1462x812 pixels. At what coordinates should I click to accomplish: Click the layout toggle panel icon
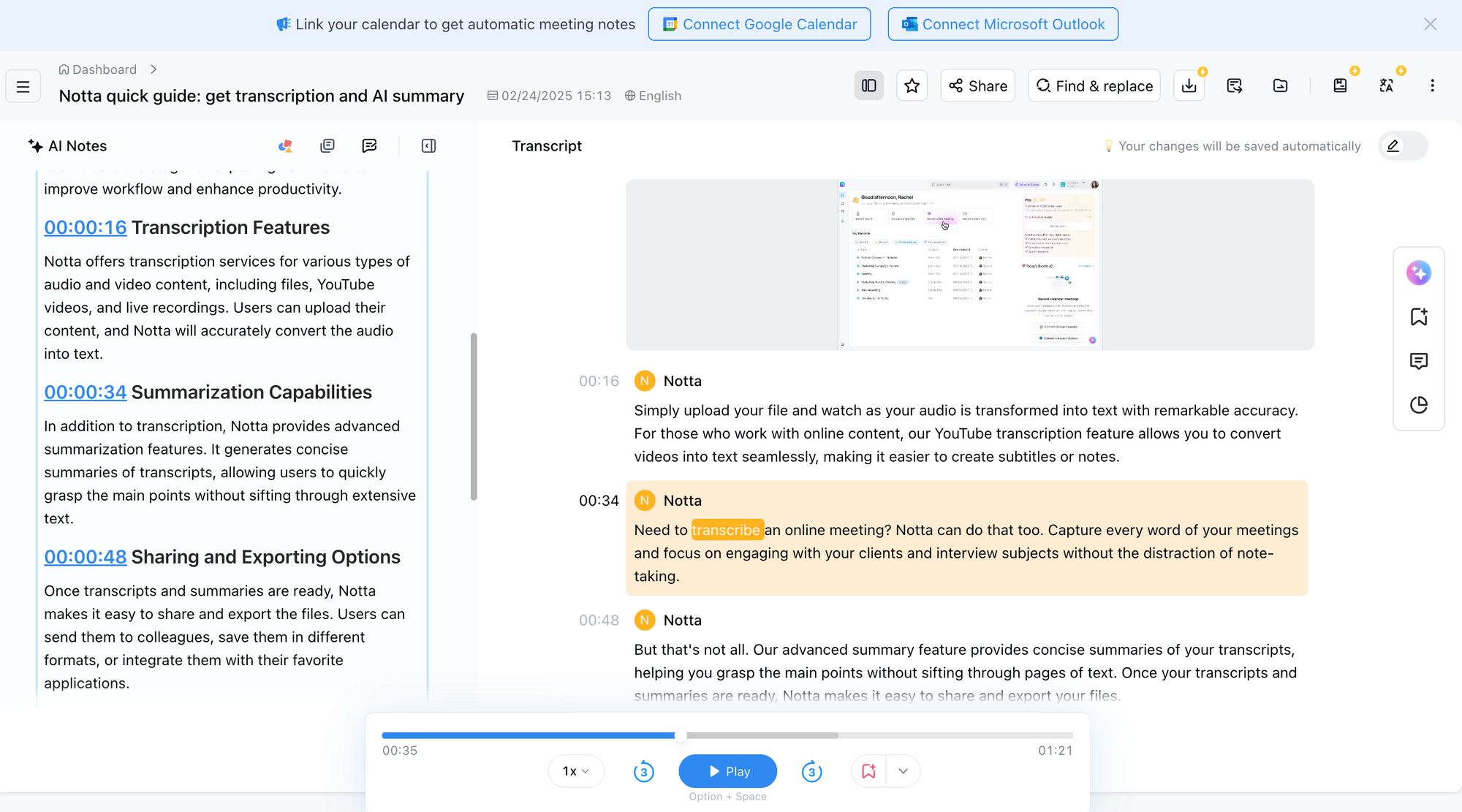[x=868, y=85]
